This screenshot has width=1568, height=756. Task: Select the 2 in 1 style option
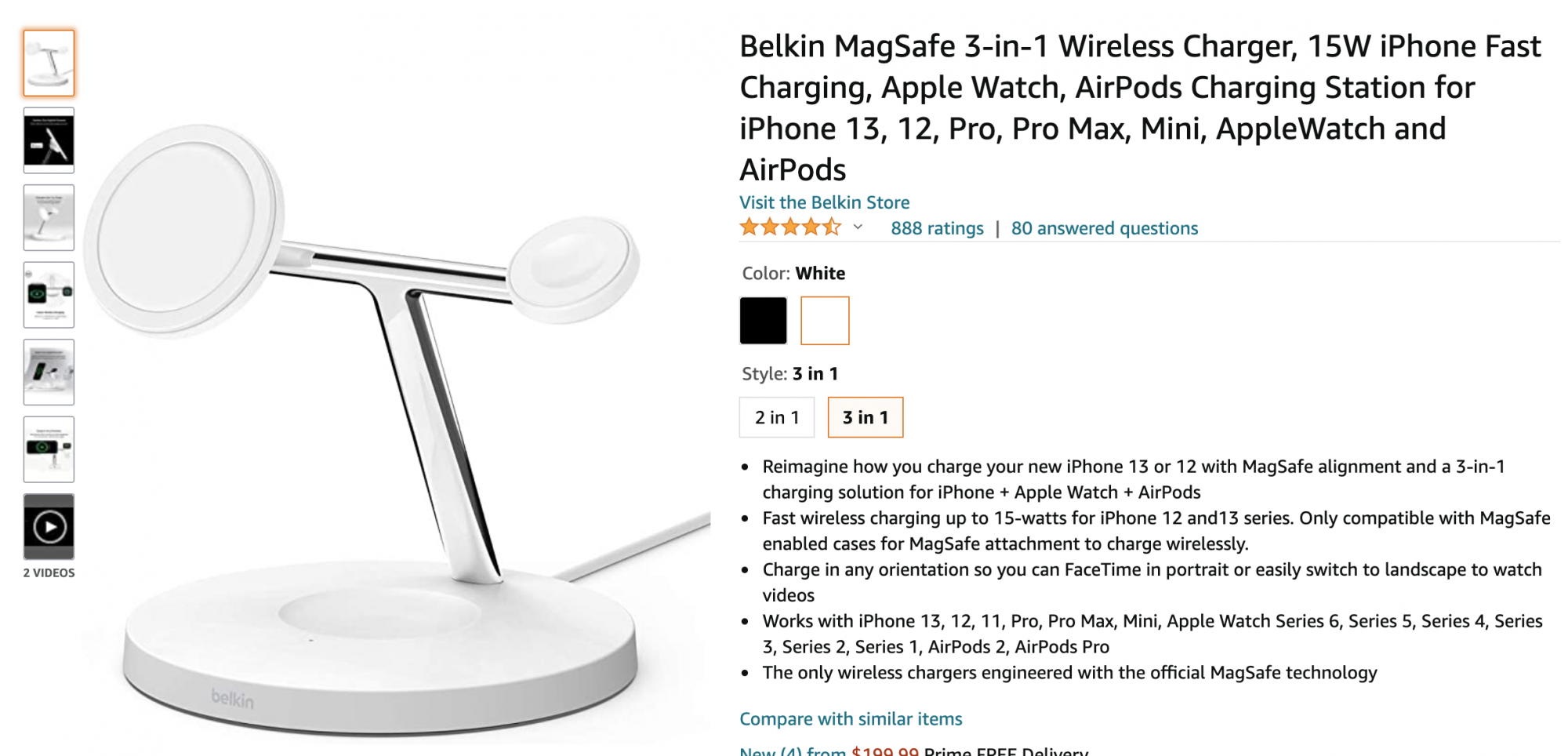coord(777,417)
